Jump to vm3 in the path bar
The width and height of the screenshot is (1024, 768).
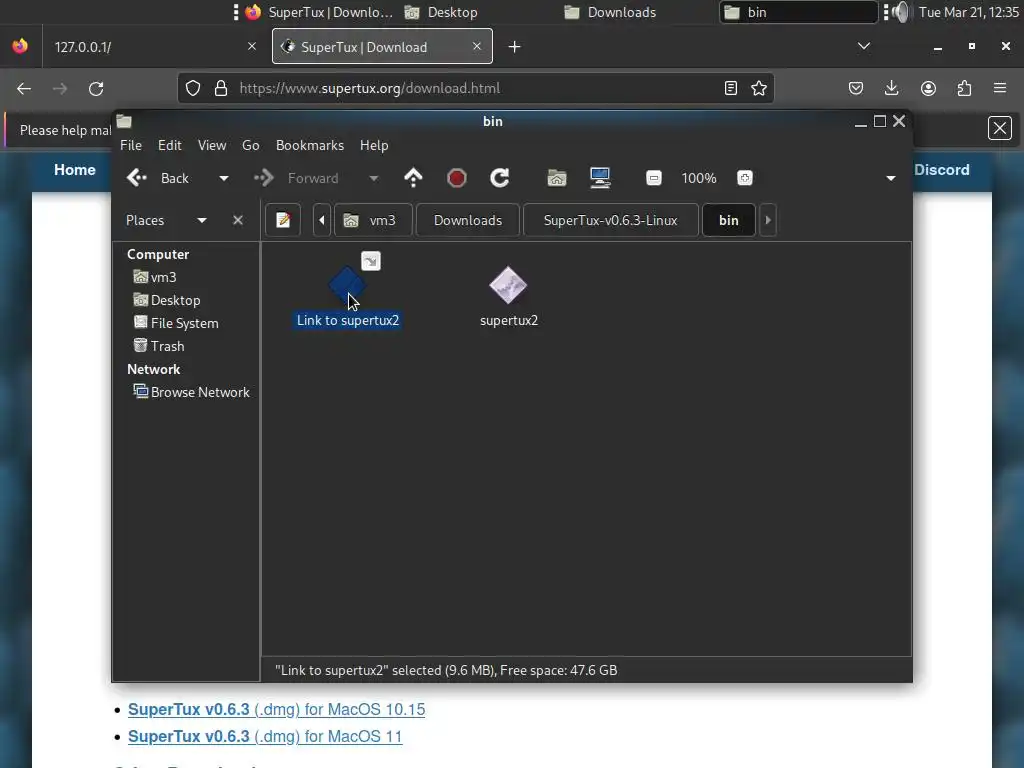374,220
